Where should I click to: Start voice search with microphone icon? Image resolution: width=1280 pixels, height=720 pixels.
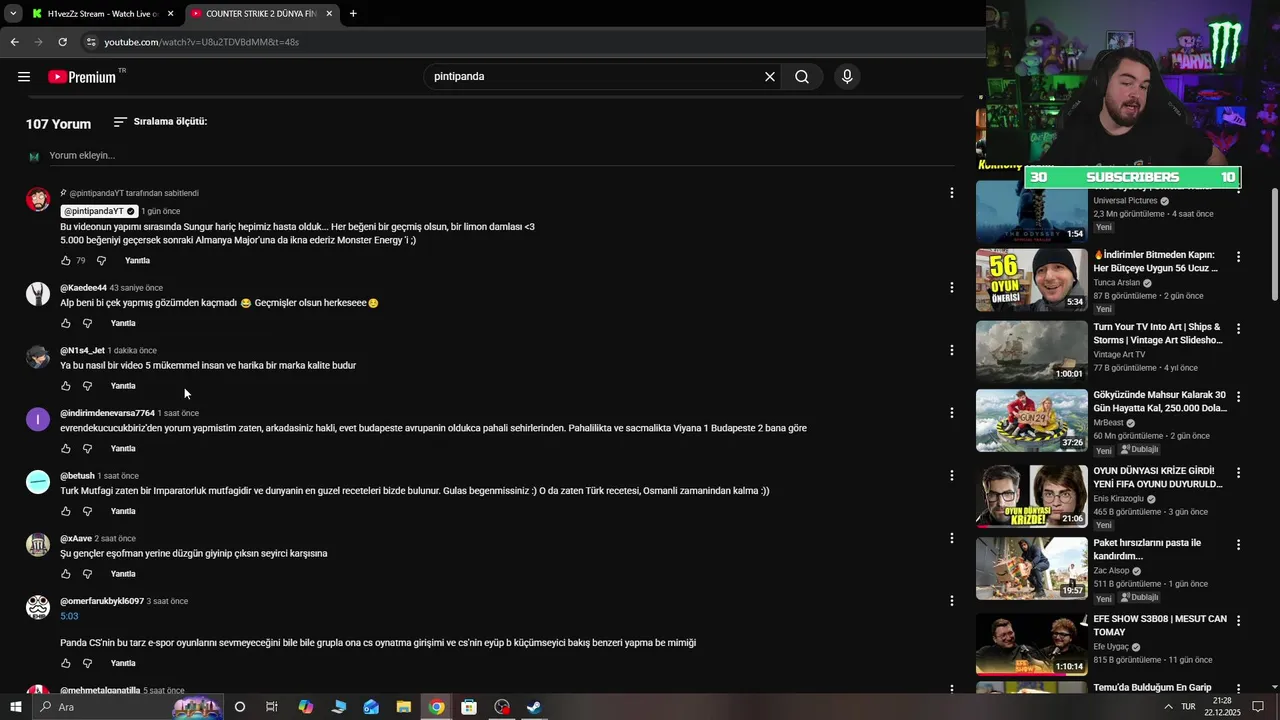point(847,77)
